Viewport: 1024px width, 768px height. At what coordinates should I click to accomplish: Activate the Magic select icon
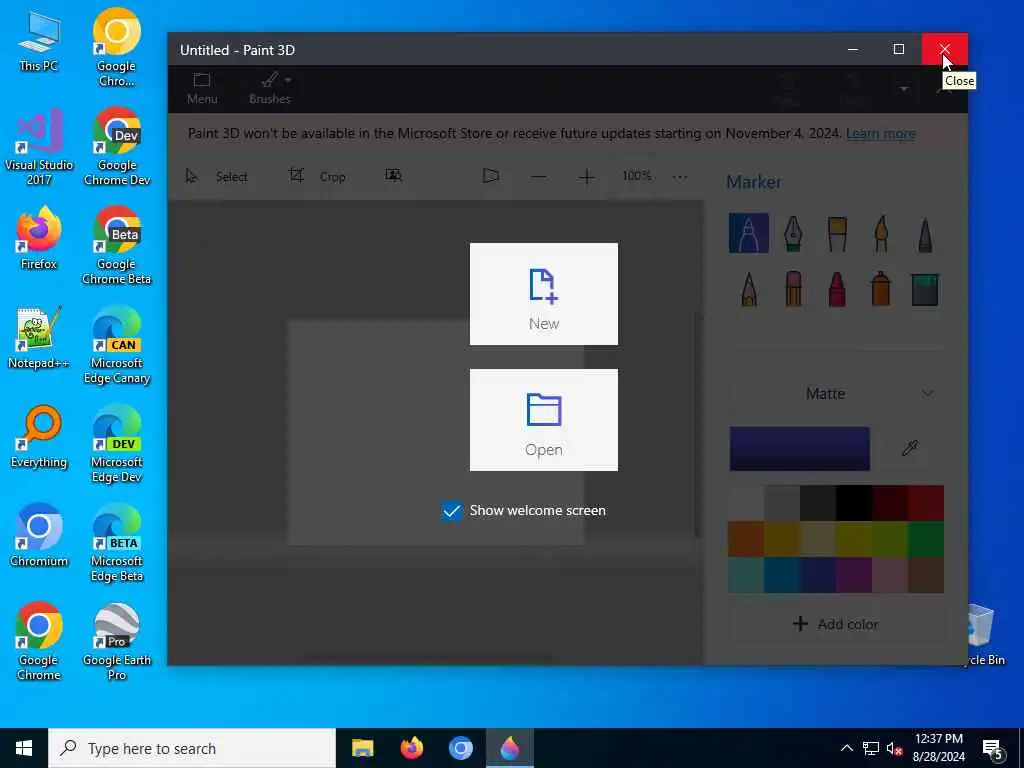(x=393, y=176)
